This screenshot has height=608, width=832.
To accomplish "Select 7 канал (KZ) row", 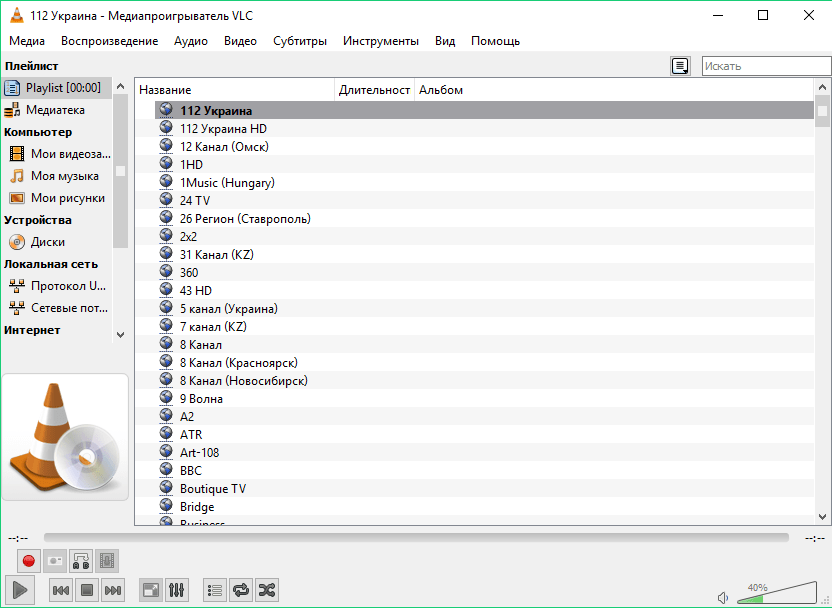I will 474,327.
